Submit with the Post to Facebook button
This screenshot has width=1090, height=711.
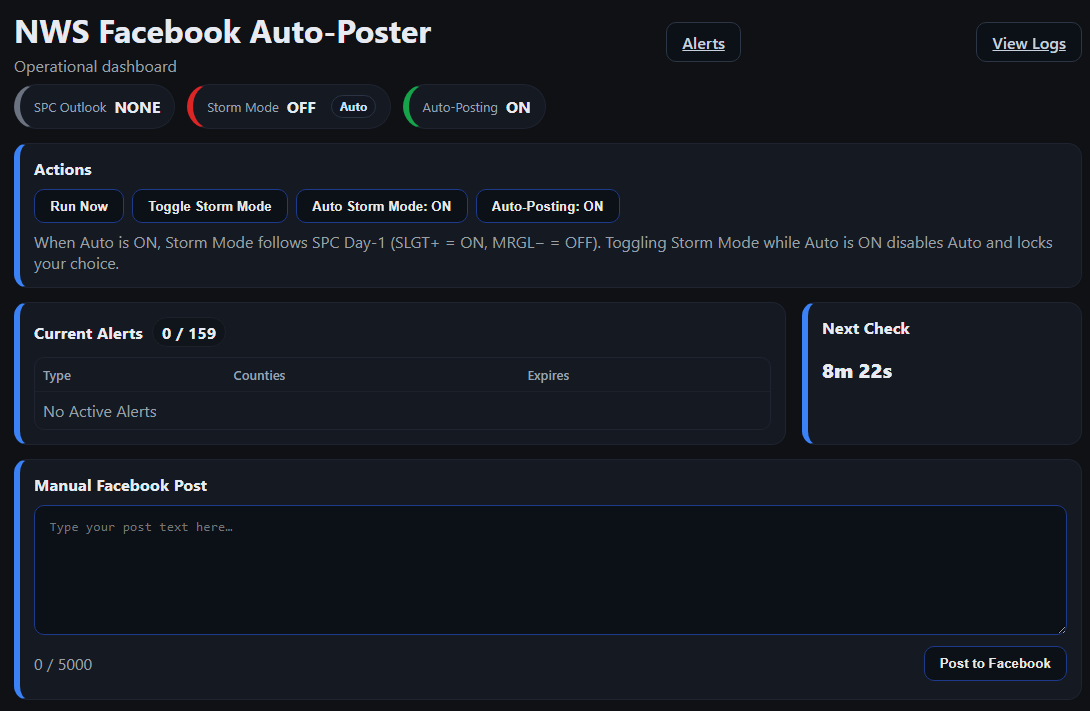[994, 664]
